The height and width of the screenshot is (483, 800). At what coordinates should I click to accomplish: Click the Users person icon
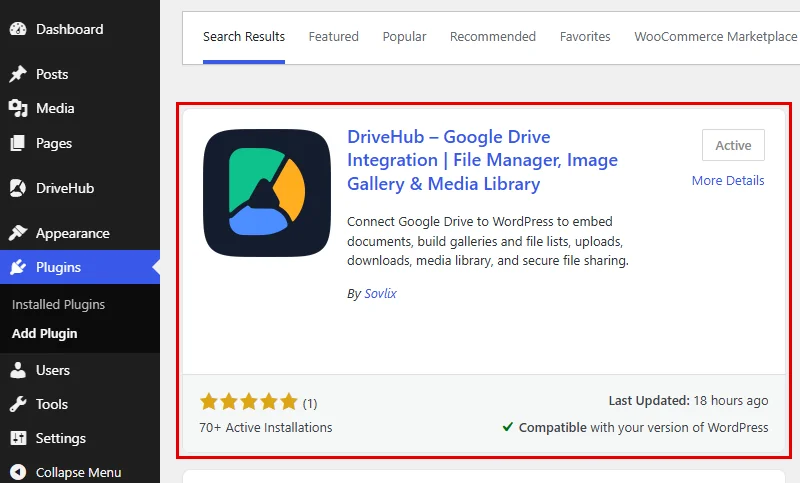pyautogui.click(x=18, y=370)
